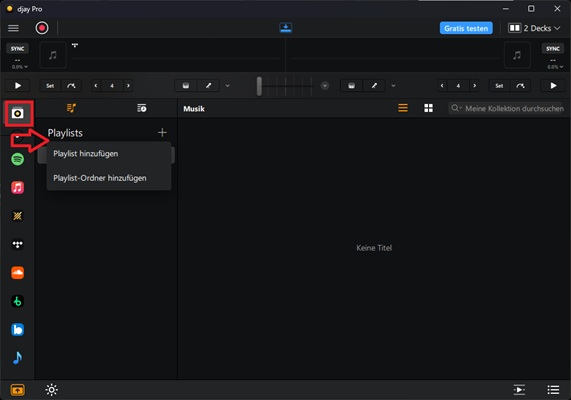
Task: Select the TIDAL source
Action: (x=17, y=244)
